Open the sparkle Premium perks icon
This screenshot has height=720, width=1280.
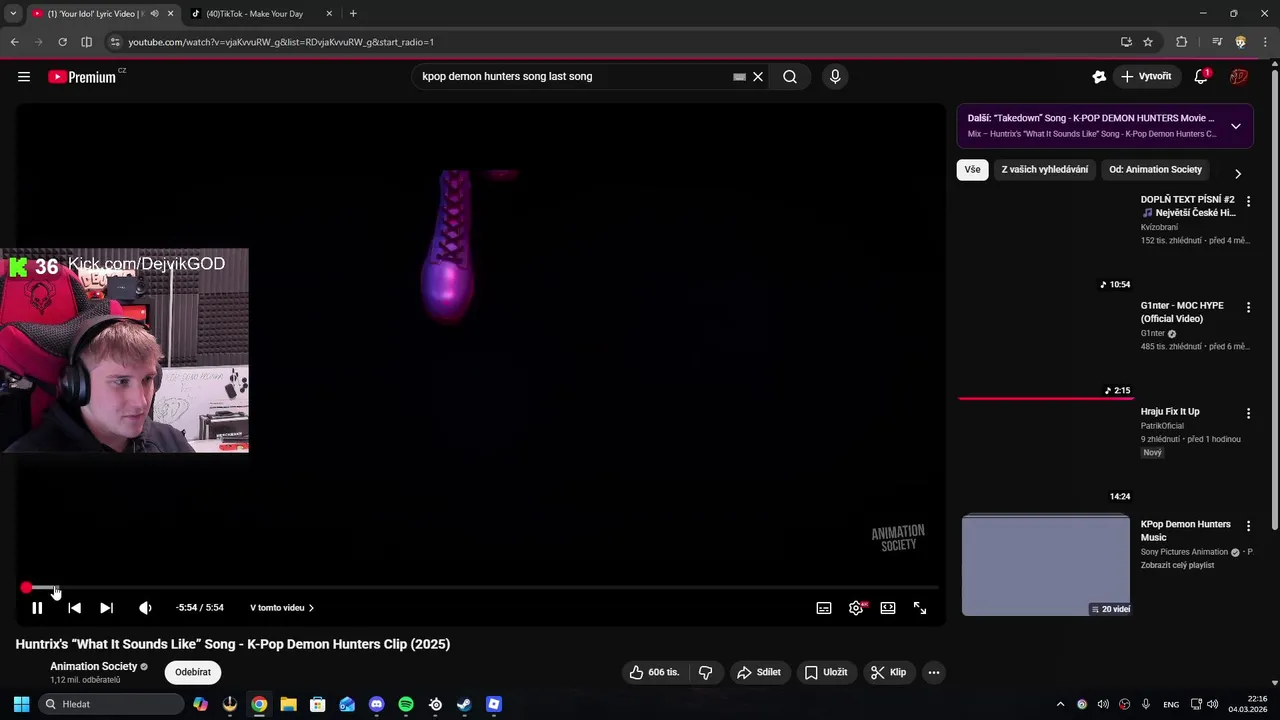click(x=1100, y=77)
